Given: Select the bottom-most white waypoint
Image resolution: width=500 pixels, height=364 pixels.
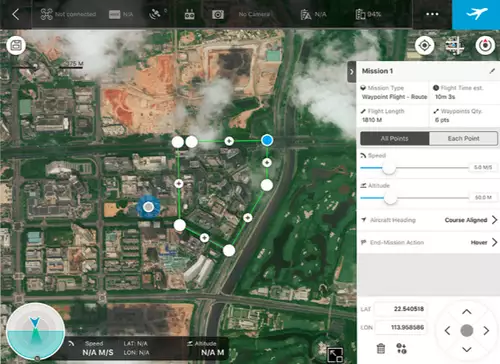Looking at the screenshot, I should 229,251.
